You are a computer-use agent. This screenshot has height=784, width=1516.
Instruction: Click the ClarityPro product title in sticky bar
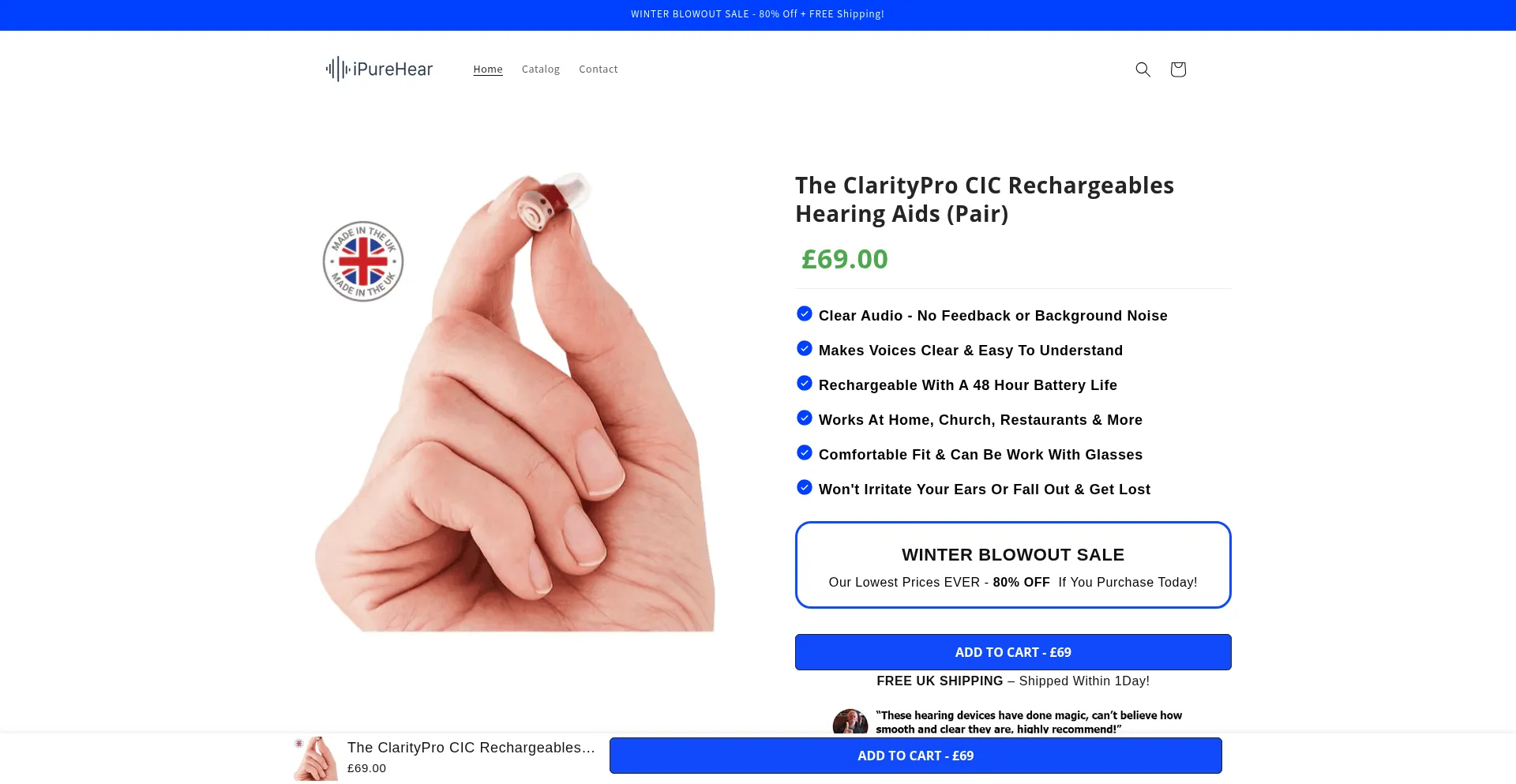pos(471,748)
